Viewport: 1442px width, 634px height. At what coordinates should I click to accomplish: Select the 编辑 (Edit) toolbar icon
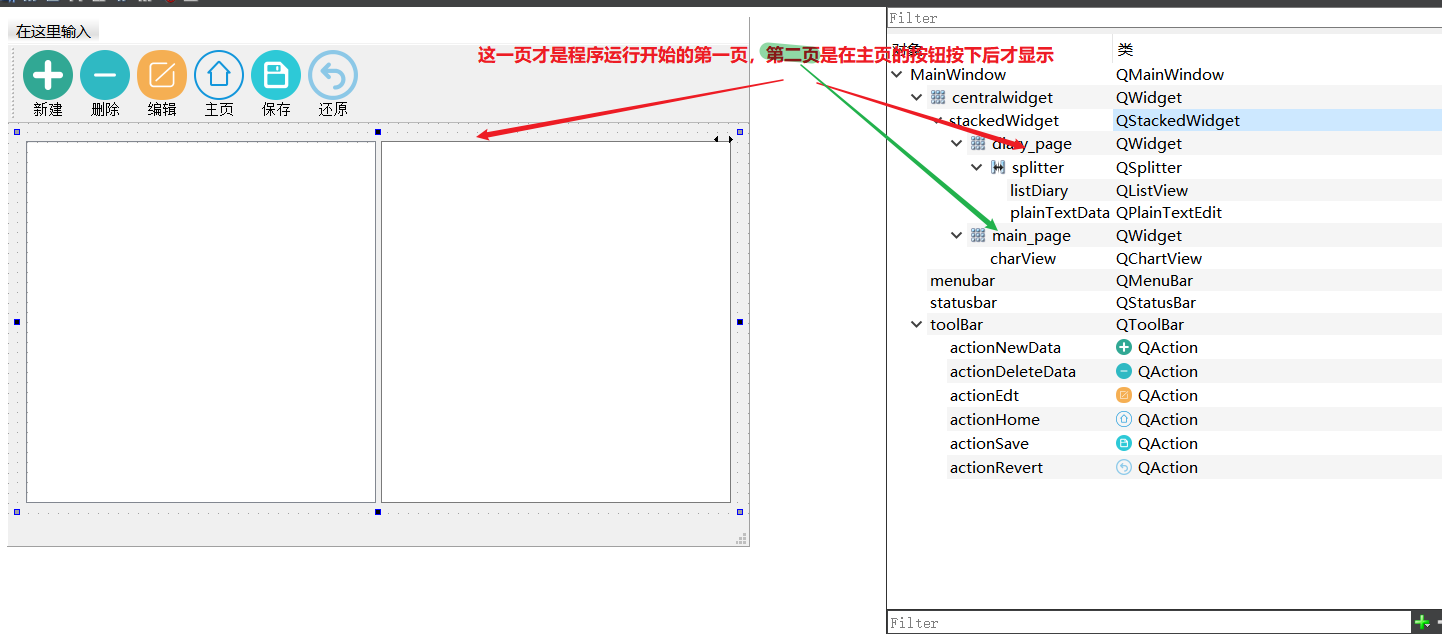coord(161,74)
